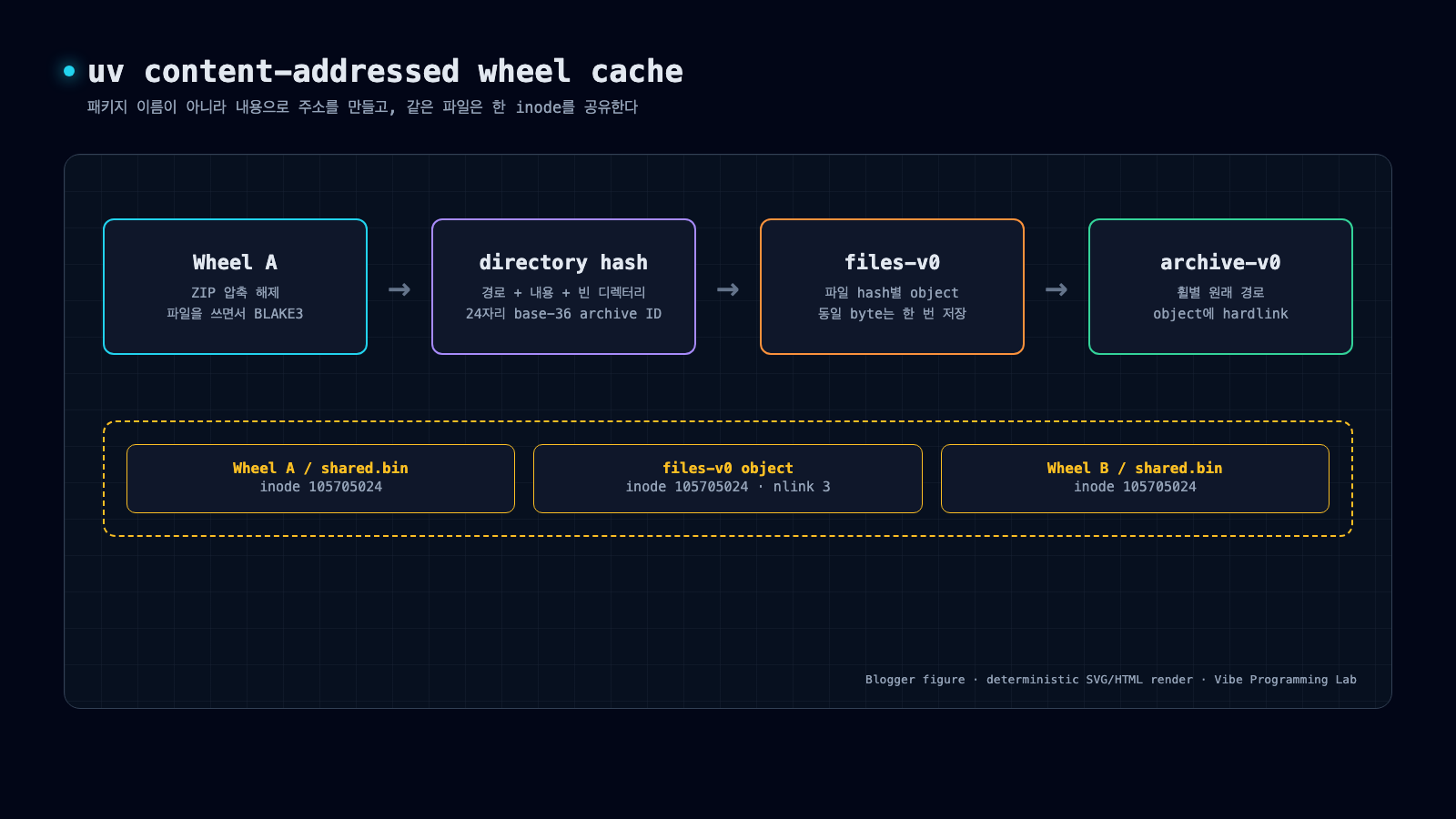Select the 'files-v0' card heading
This screenshot has height=819, width=1456.
[x=892, y=262]
